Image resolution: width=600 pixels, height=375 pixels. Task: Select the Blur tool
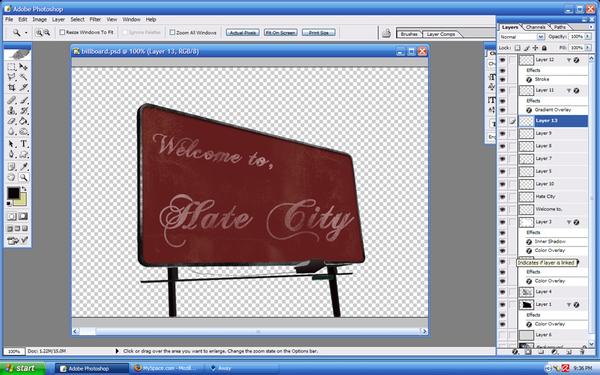click(11, 132)
